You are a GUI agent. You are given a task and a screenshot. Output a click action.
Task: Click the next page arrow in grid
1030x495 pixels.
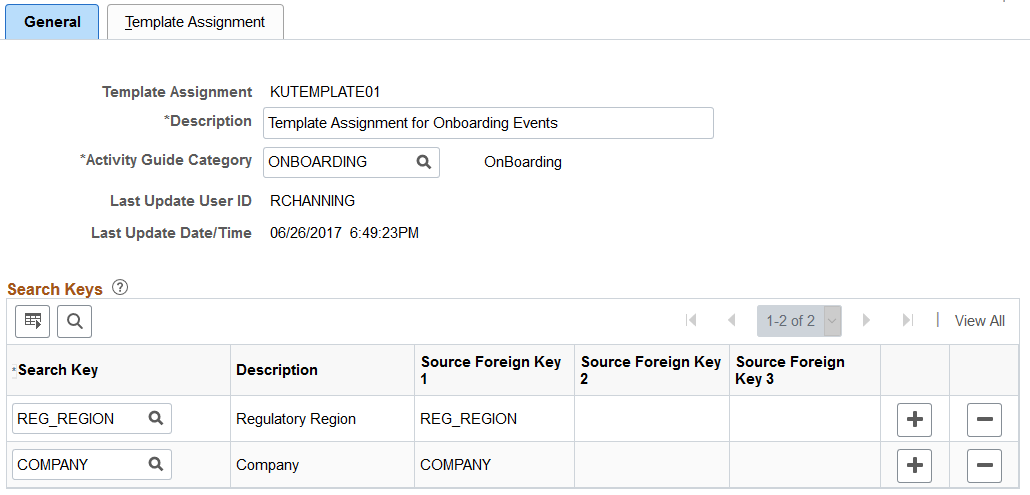[866, 320]
